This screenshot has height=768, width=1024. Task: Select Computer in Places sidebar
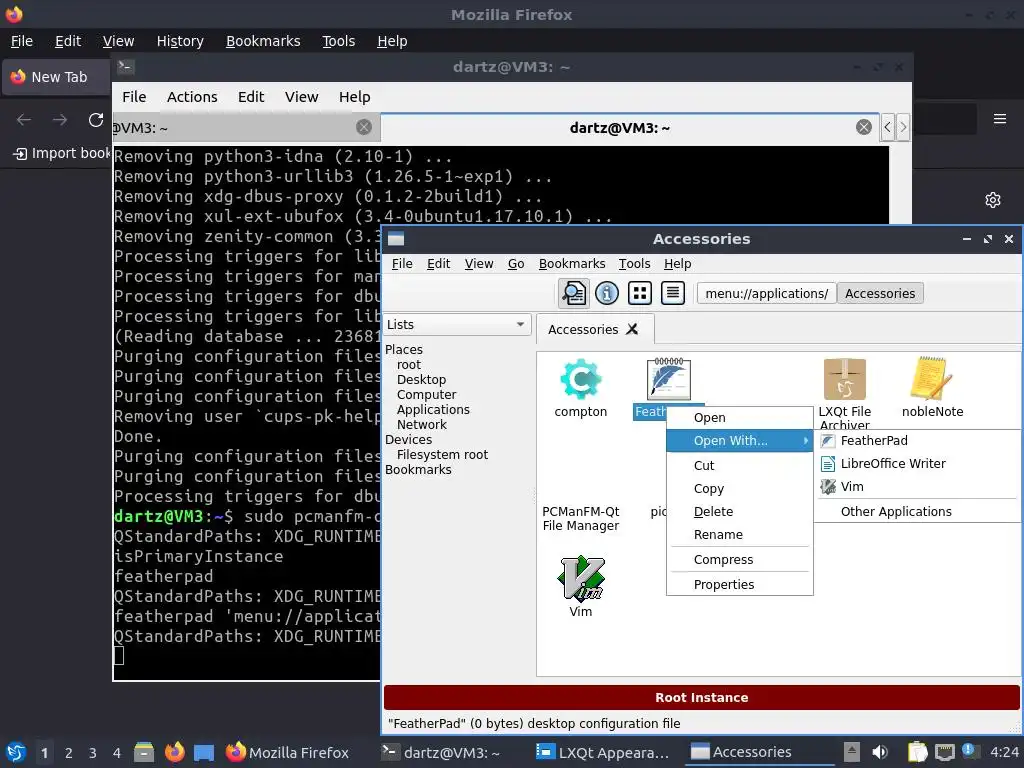coord(426,394)
